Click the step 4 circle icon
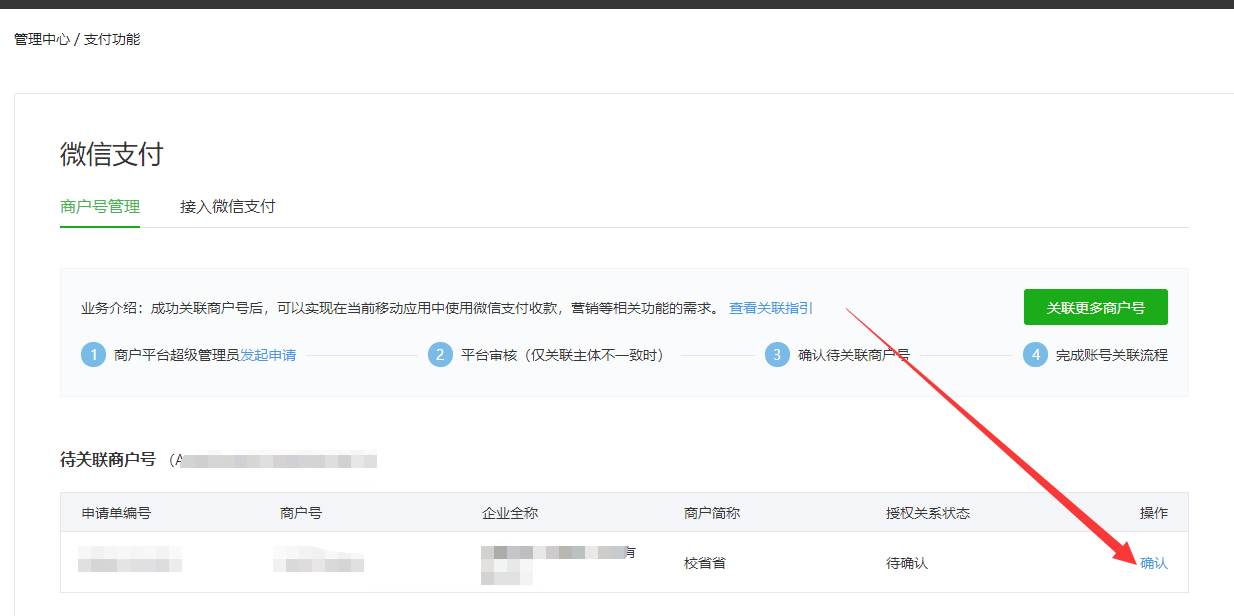The width and height of the screenshot is (1234, 616). [1035, 355]
